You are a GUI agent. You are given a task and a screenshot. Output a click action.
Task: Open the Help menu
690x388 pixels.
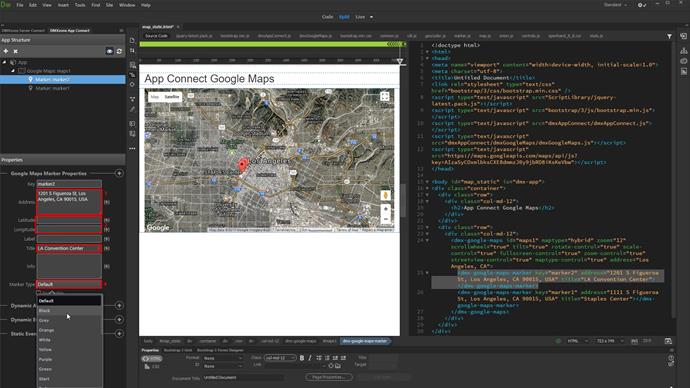pyautogui.click(x=146, y=5)
